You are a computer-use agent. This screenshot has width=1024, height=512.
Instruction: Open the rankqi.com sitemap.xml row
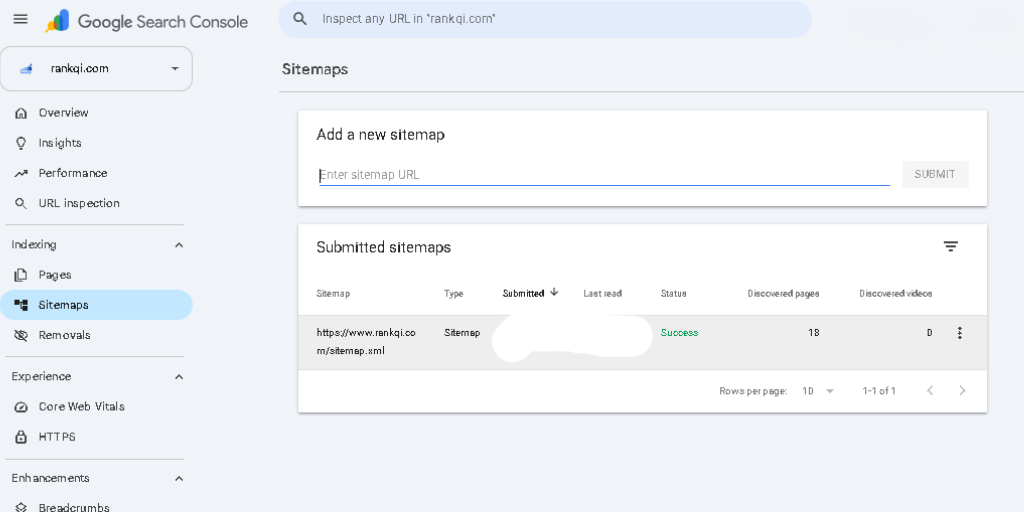[643, 342]
